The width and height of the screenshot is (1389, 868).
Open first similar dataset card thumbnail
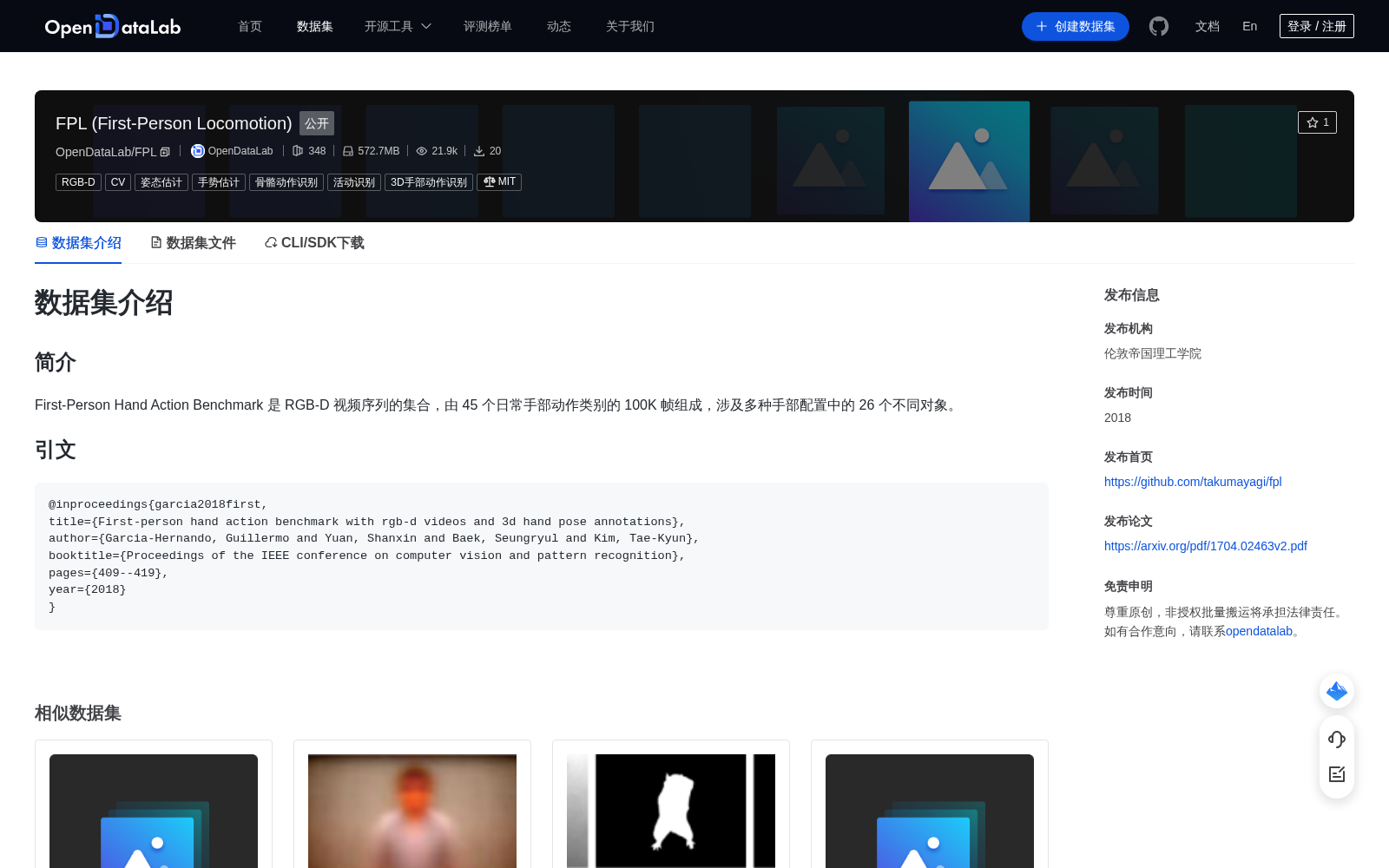click(x=154, y=811)
